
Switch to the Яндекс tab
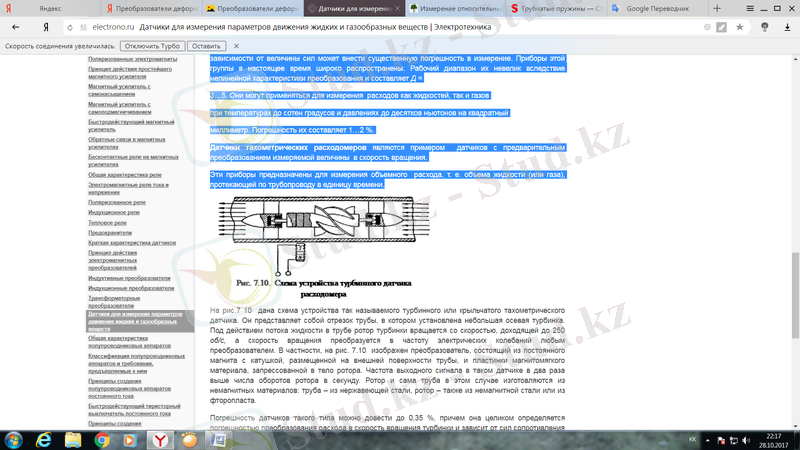coord(50,9)
